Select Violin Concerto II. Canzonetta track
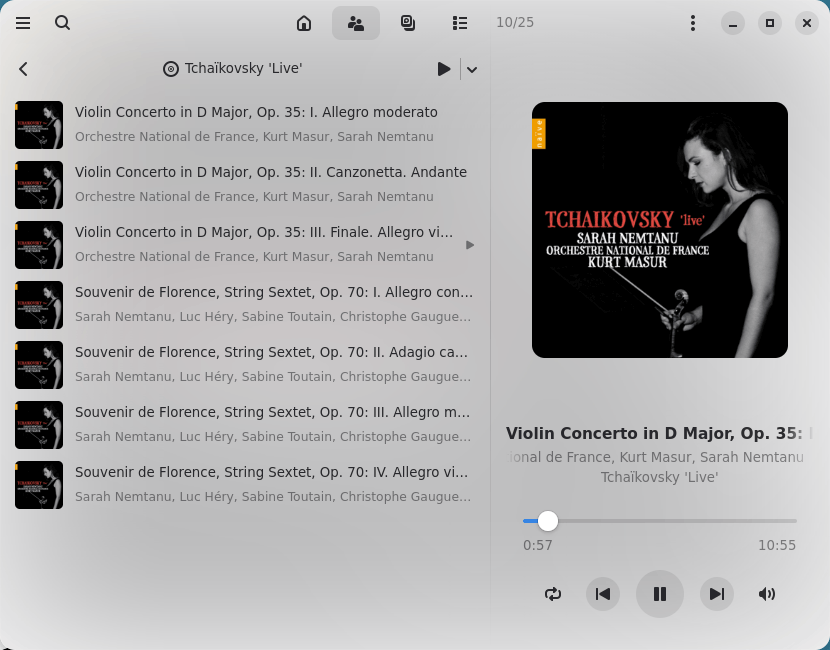This screenshot has width=830, height=650. click(245, 184)
